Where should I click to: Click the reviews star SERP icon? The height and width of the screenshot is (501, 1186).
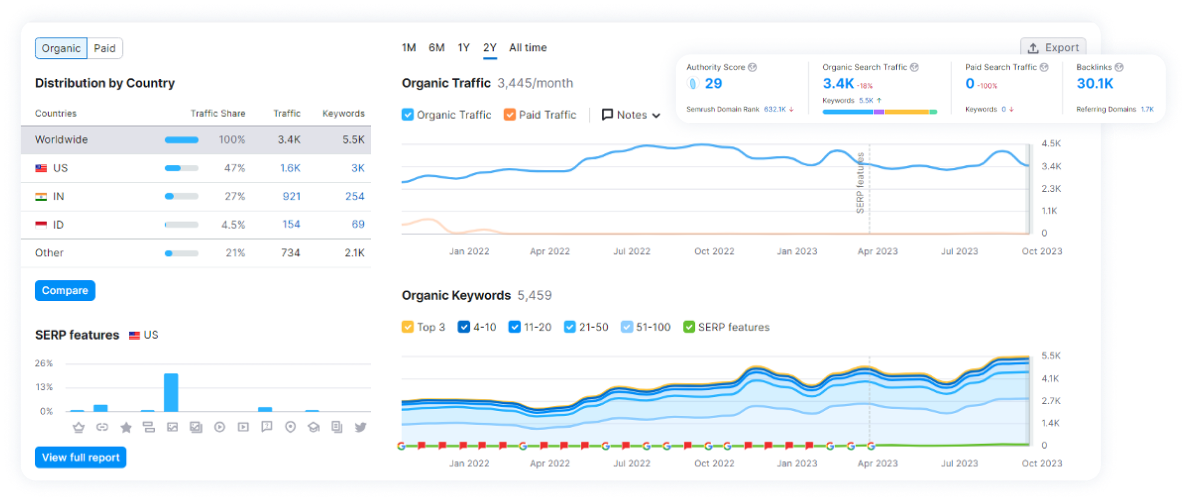tap(126, 427)
